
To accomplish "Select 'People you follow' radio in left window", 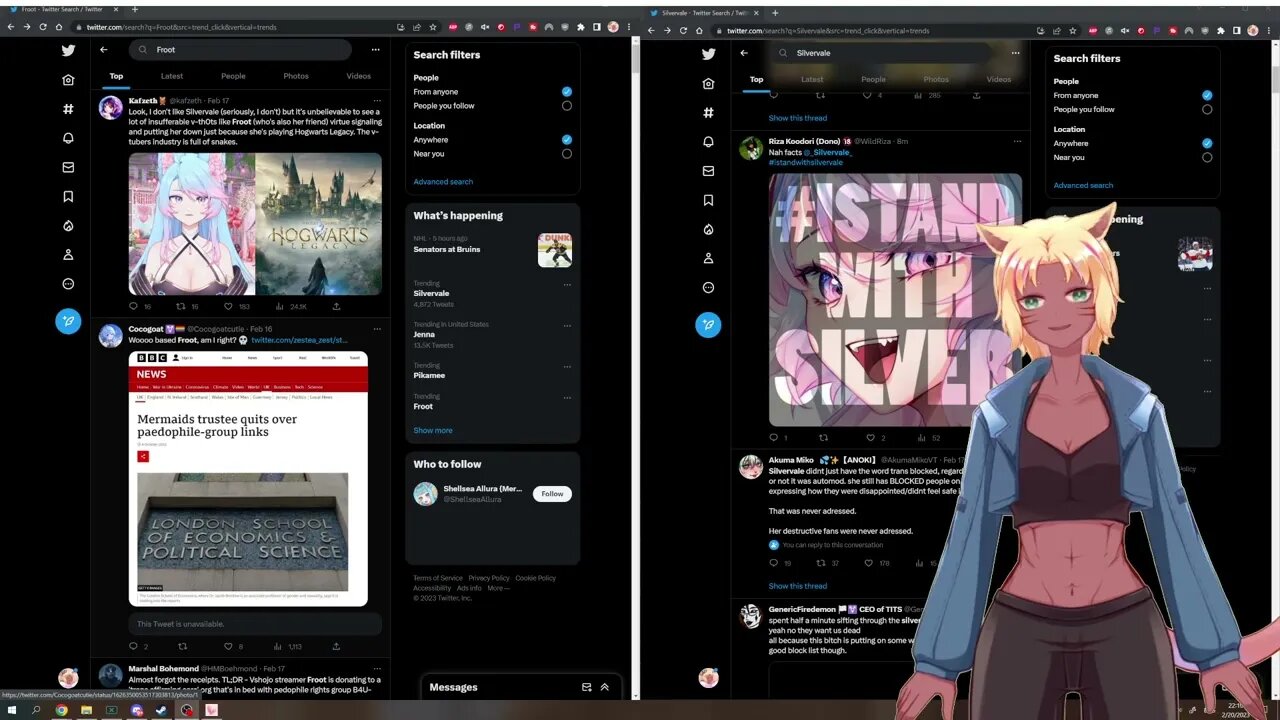I will point(567,105).
